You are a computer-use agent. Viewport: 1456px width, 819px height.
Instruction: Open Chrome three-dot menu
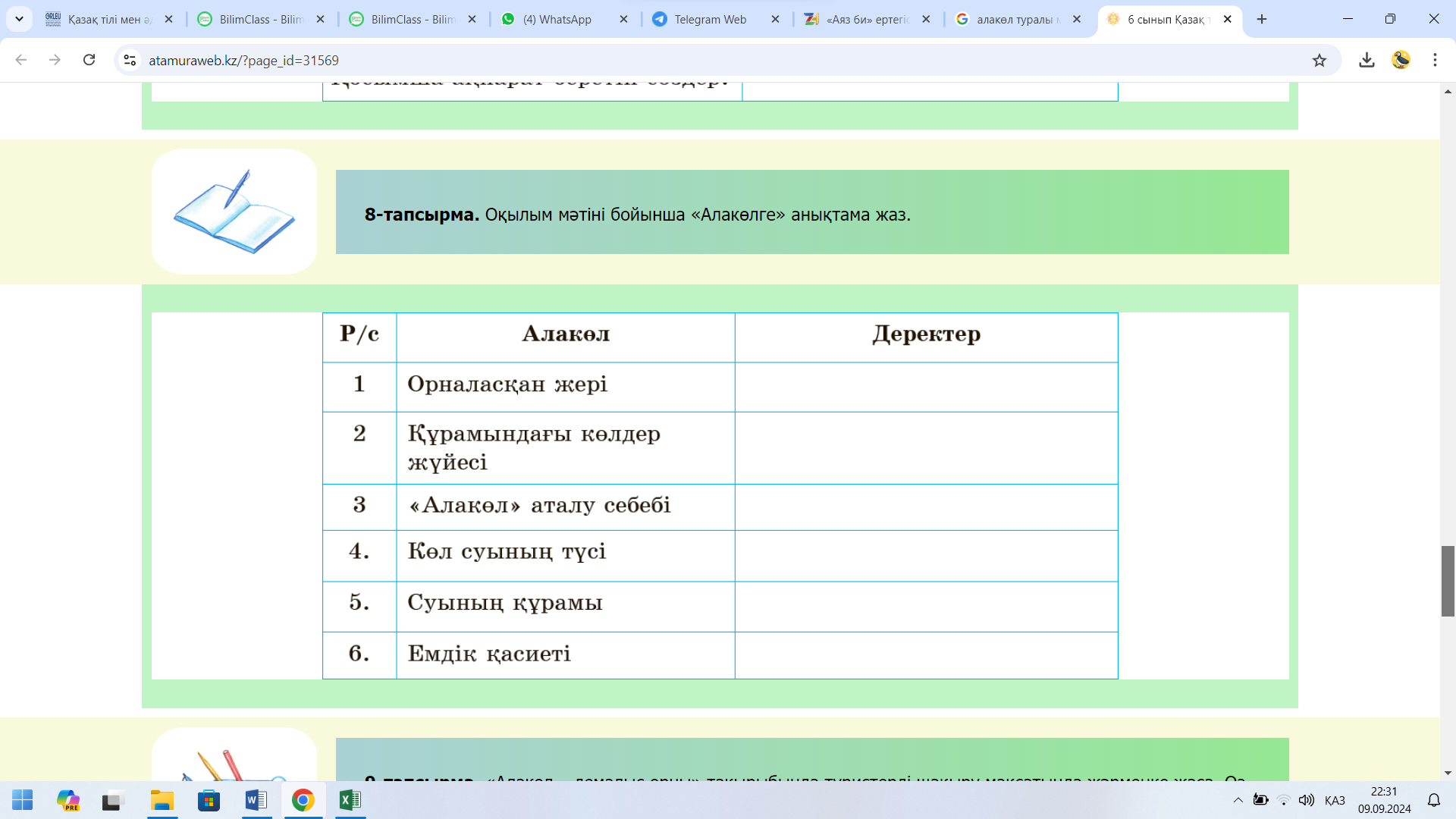pyautogui.click(x=1435, y=60)
